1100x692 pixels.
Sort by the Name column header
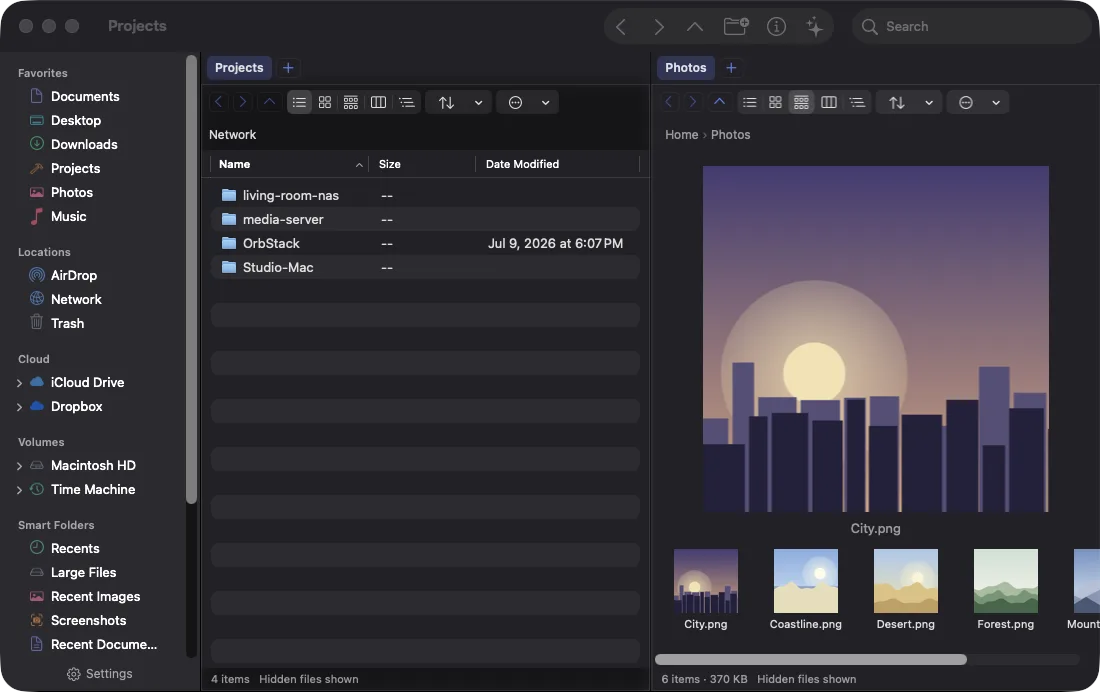pos(289,164)
